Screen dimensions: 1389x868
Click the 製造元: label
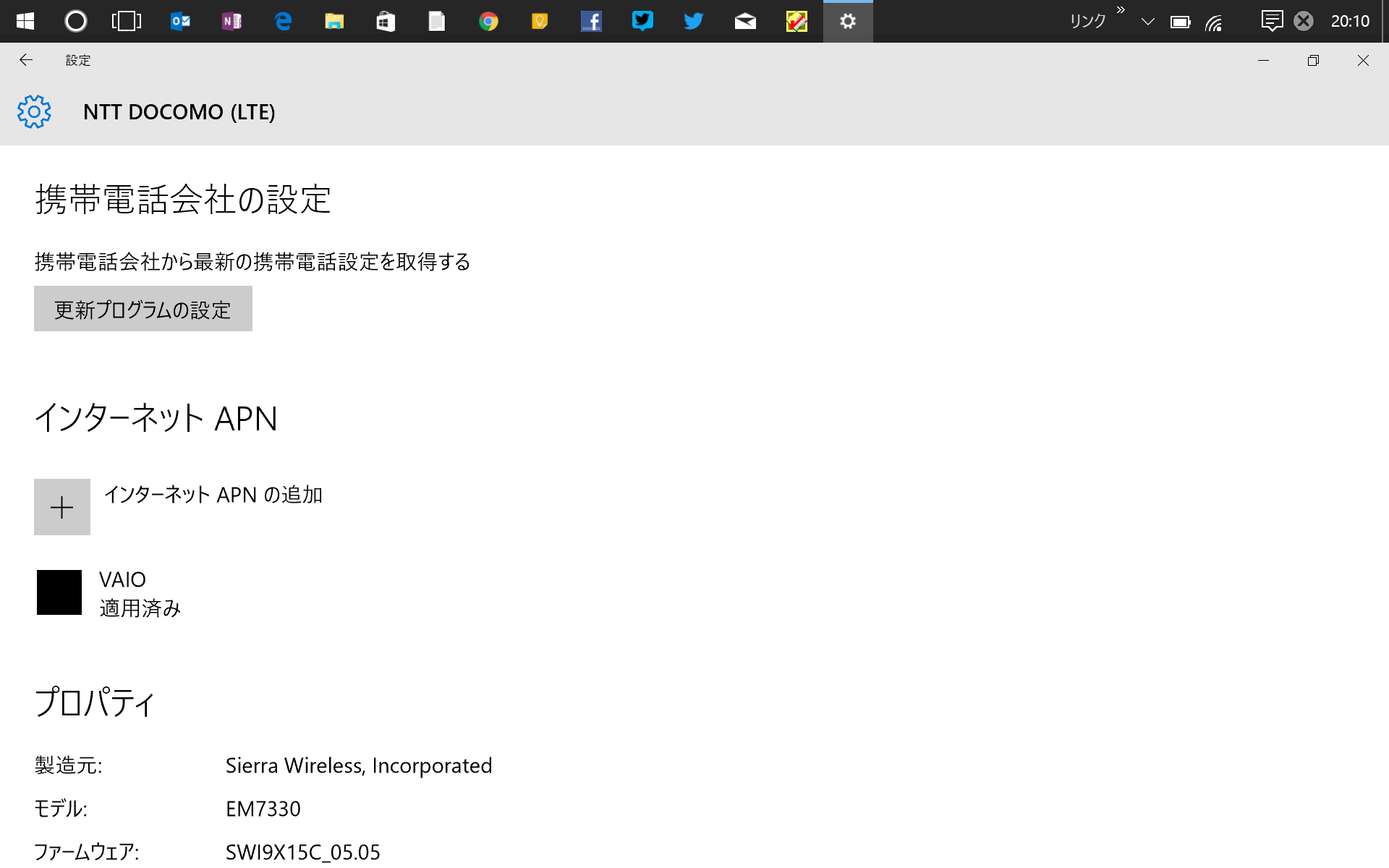coord(69,765)
